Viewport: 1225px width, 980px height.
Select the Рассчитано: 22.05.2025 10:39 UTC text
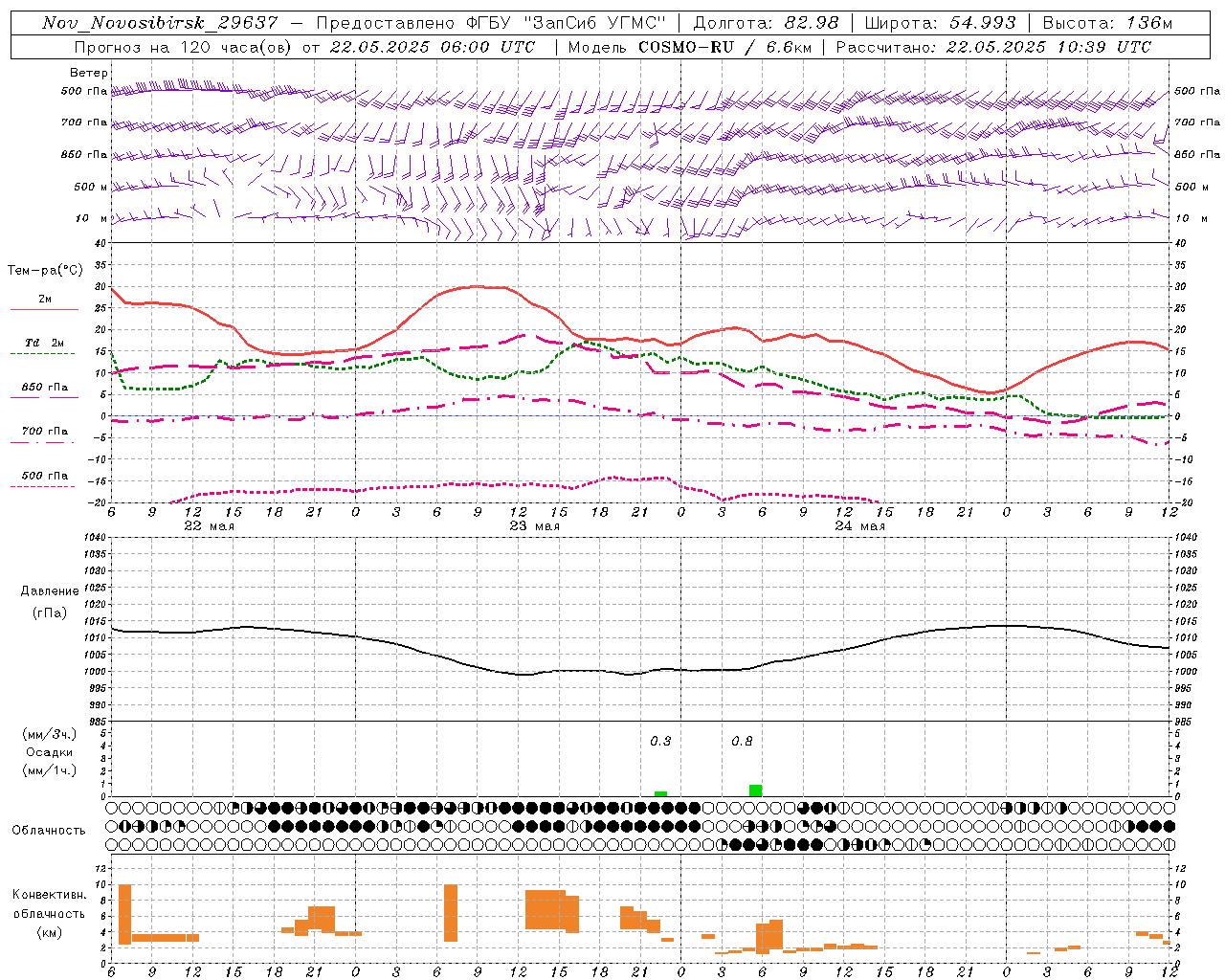(x=993, y=47)
